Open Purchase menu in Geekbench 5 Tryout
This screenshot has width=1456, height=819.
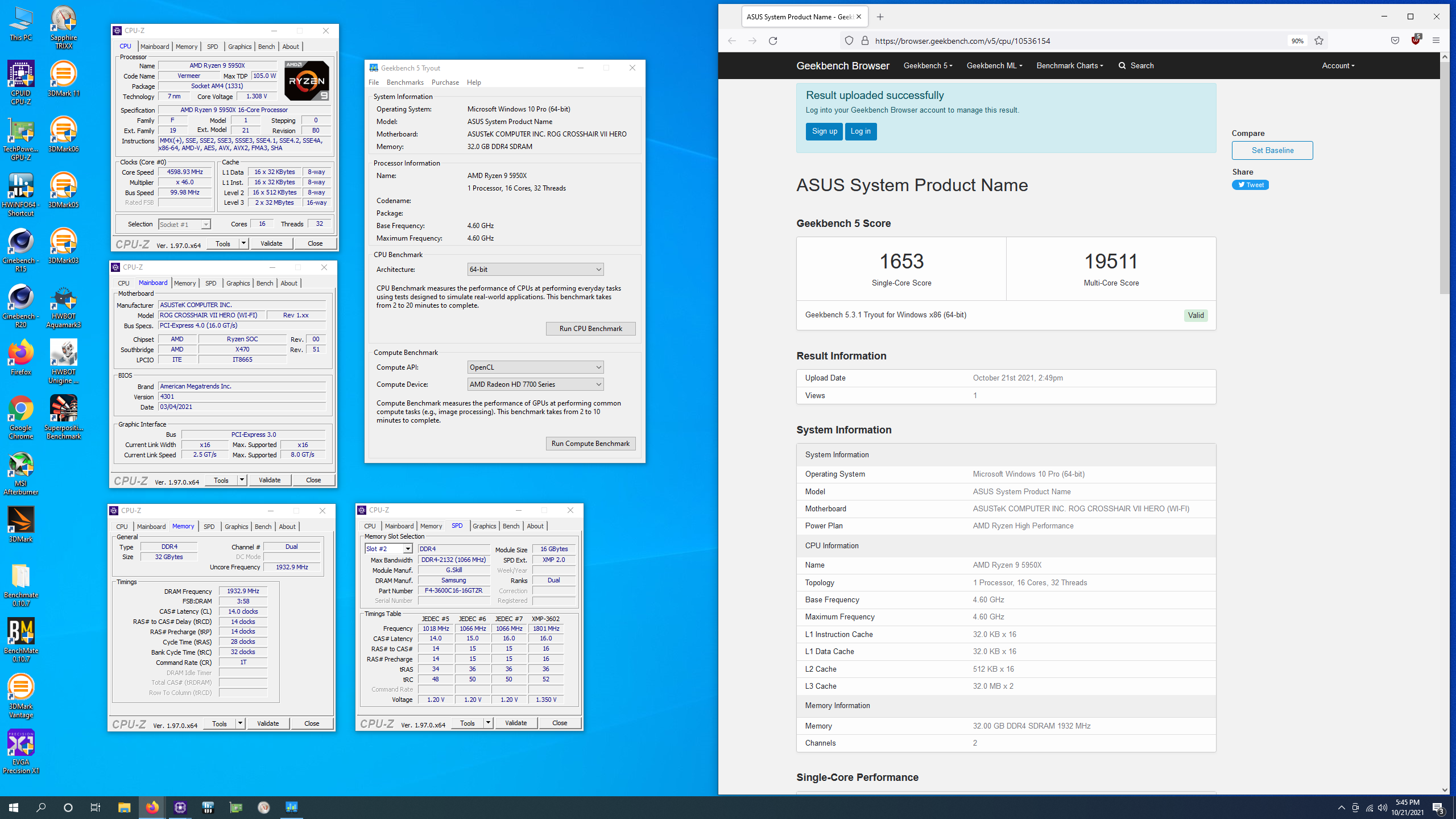point(445,82)
